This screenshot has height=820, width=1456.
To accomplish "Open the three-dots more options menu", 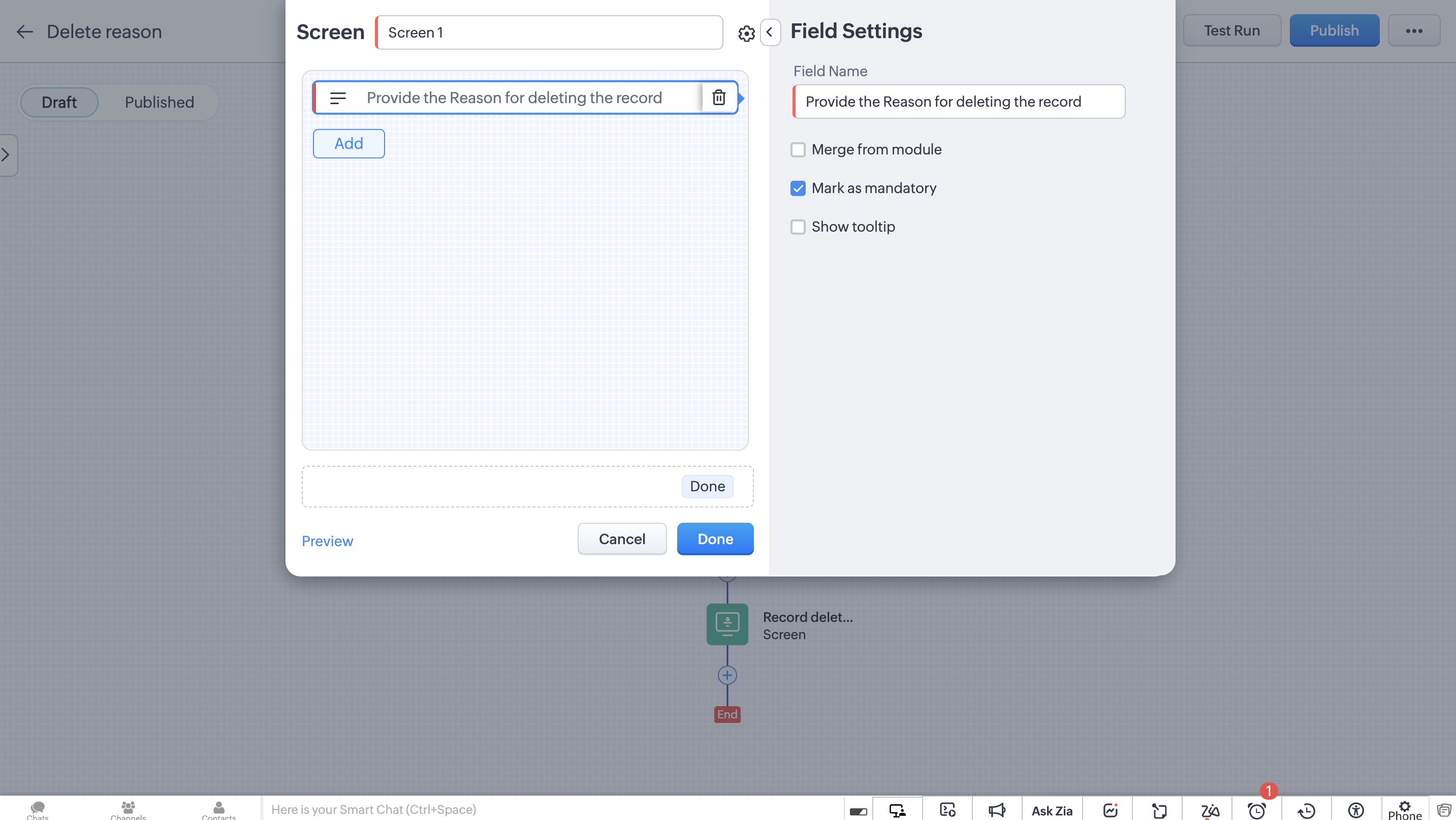I will point(1414,30).
